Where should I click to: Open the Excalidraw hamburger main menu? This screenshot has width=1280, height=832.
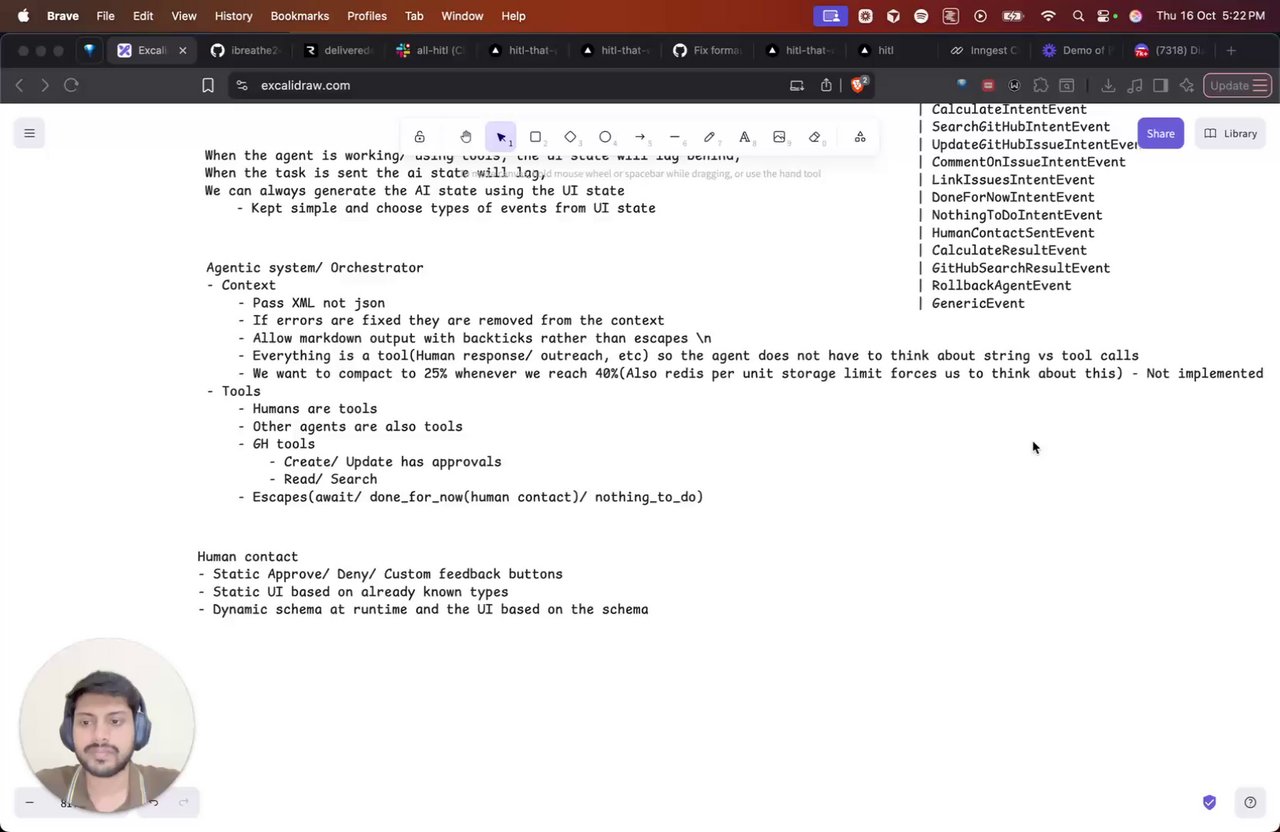pyautogui.click(x=29, y=133)
